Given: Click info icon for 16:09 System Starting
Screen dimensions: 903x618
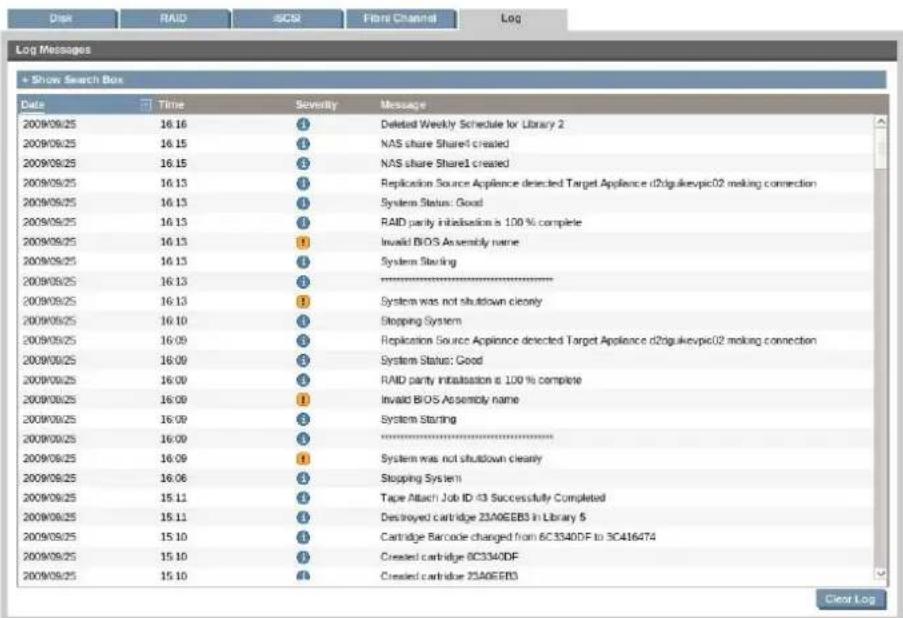Looking at the screenshot, I should pos(303,419).
